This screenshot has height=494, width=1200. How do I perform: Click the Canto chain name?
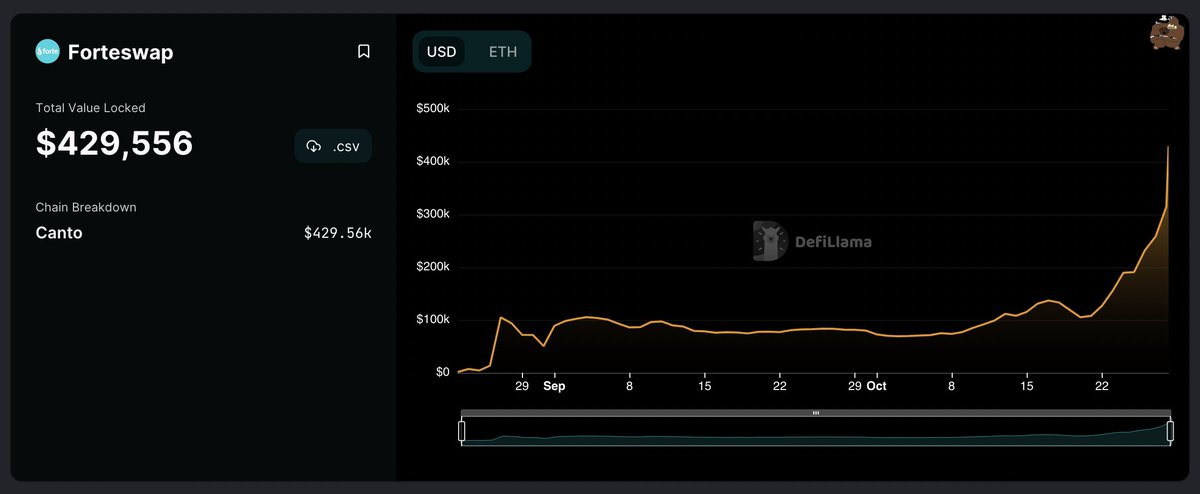coord(59,233)
